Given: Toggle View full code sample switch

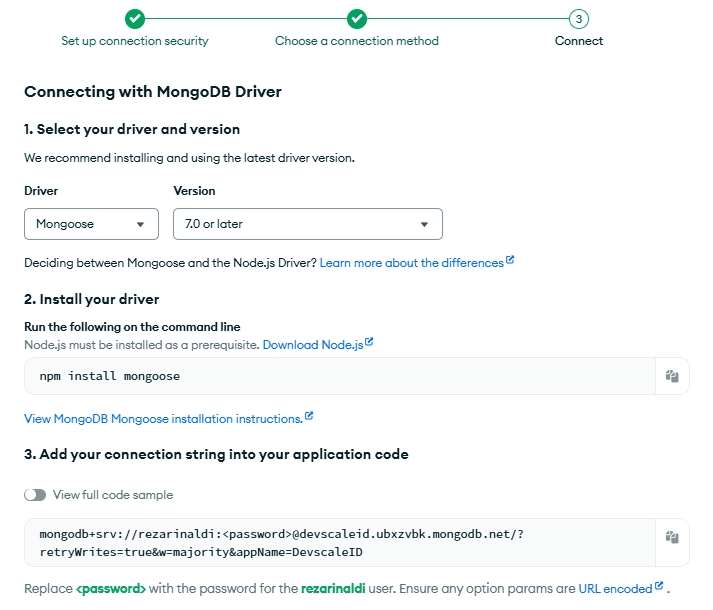Looking at the screenshot, I should (x=35, y=494).
